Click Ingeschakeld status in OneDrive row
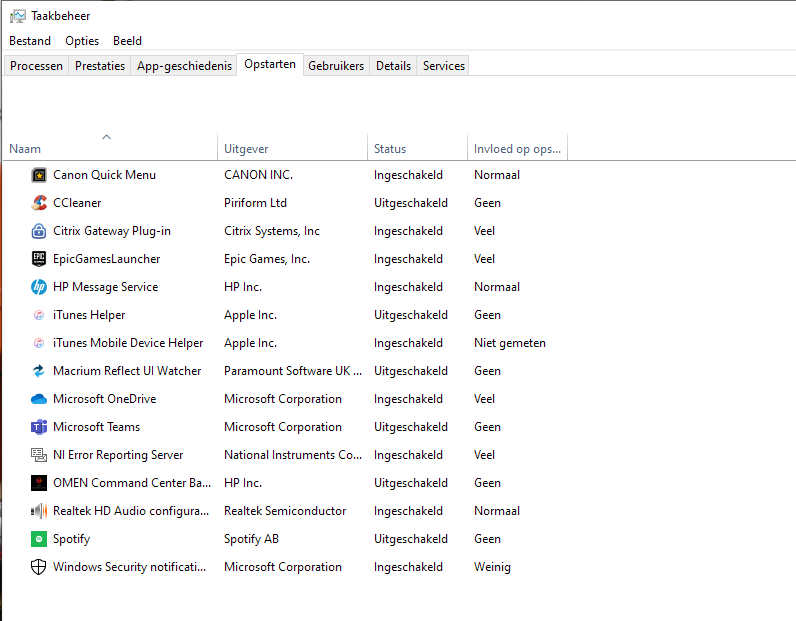796x621 pixels. pyautogui.click(x=408, y=399)
